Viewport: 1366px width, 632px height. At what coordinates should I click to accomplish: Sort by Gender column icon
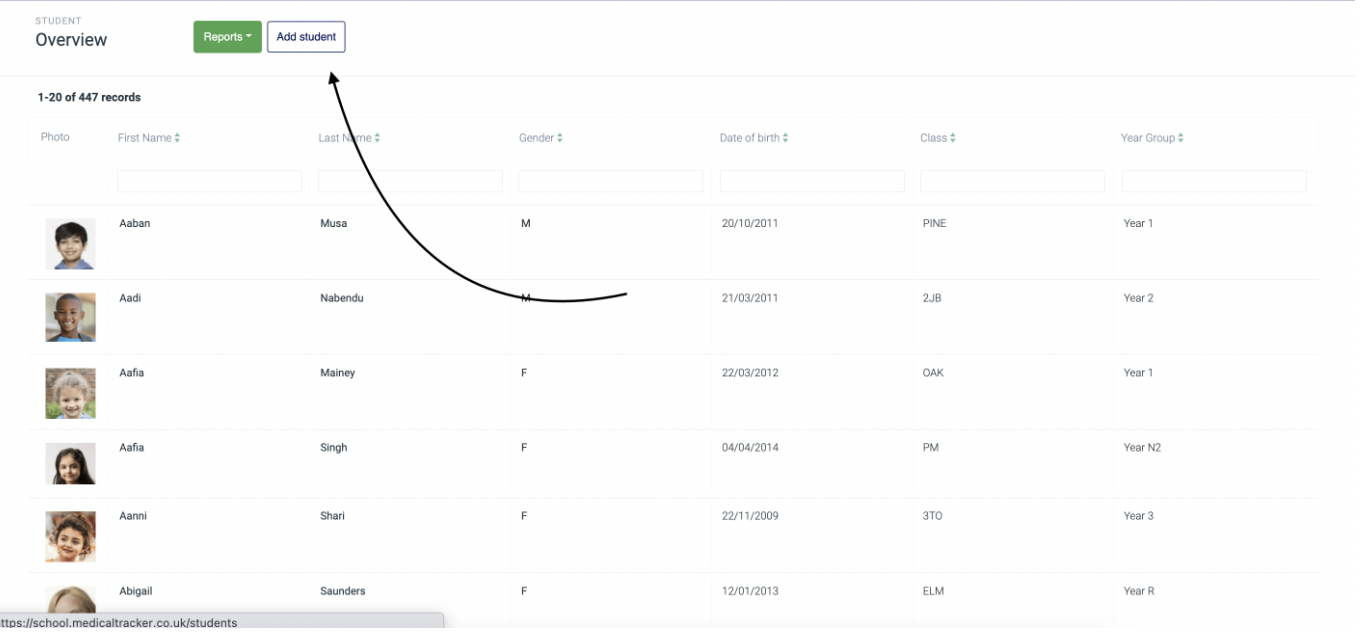tap(560, 138)
